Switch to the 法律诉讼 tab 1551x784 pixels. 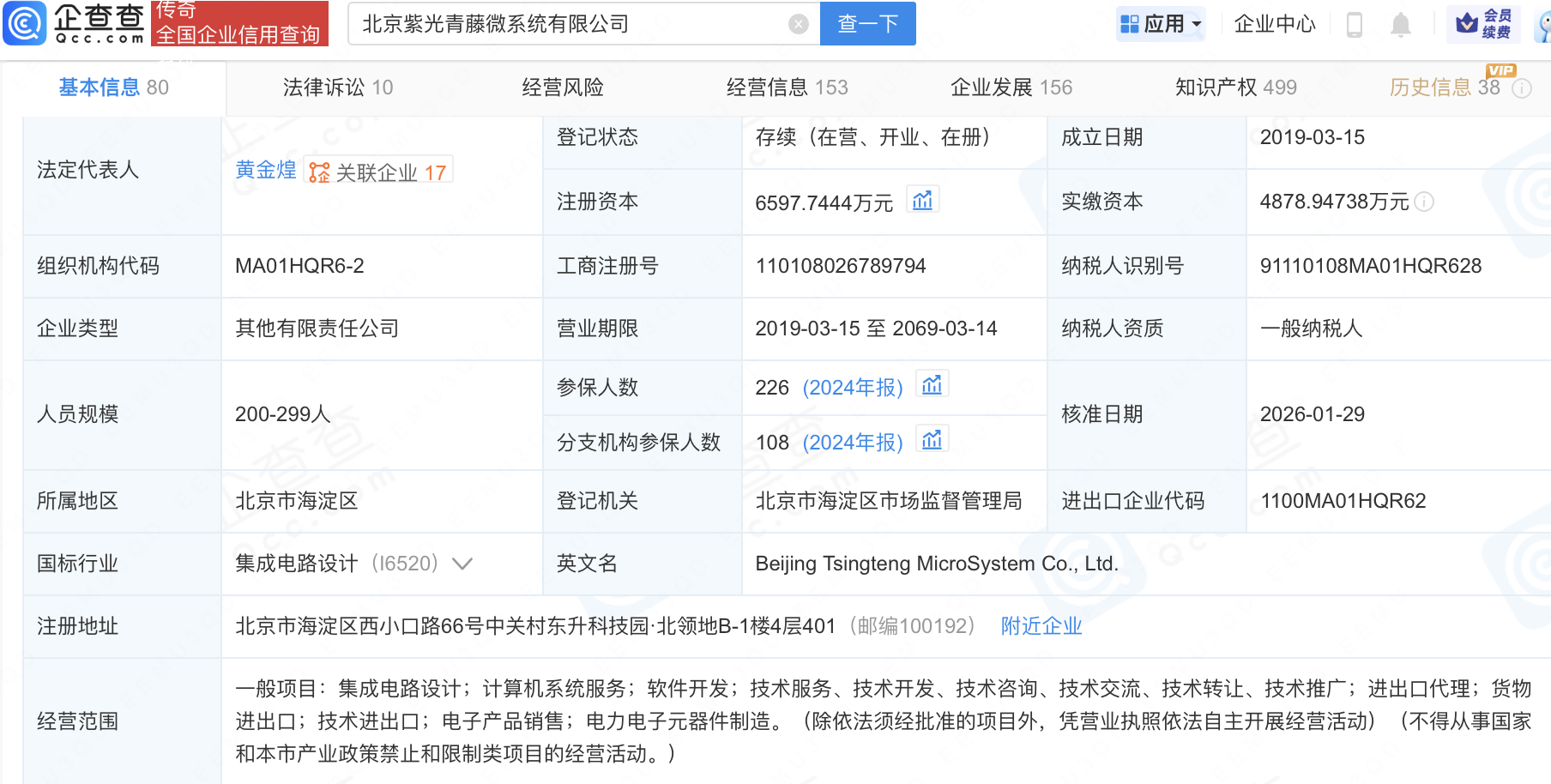[x=337, y=87]
